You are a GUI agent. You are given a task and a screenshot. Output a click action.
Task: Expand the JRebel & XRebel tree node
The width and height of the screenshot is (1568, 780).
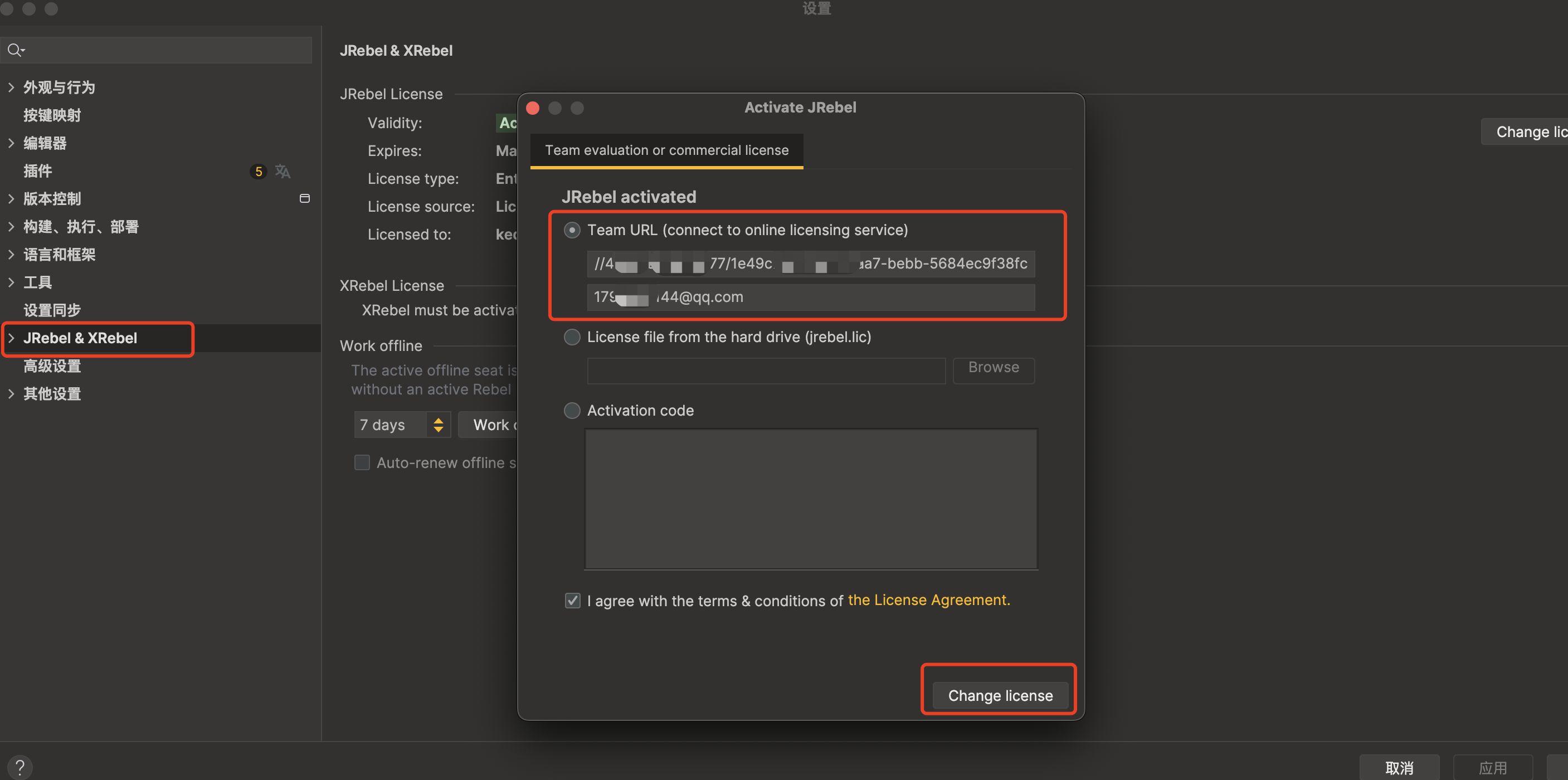pyautogui.click(x=11, y=338)
